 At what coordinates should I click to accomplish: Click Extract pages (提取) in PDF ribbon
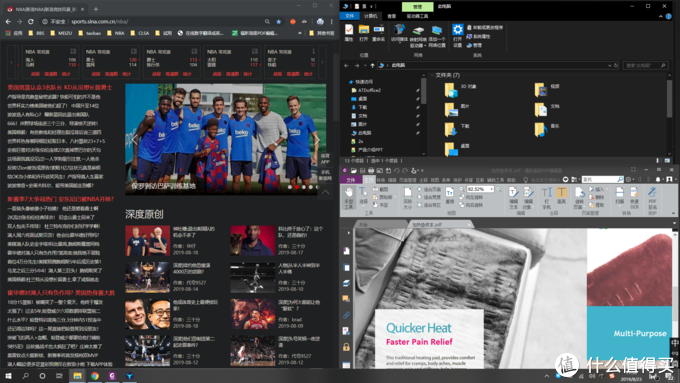click(596, 205)
